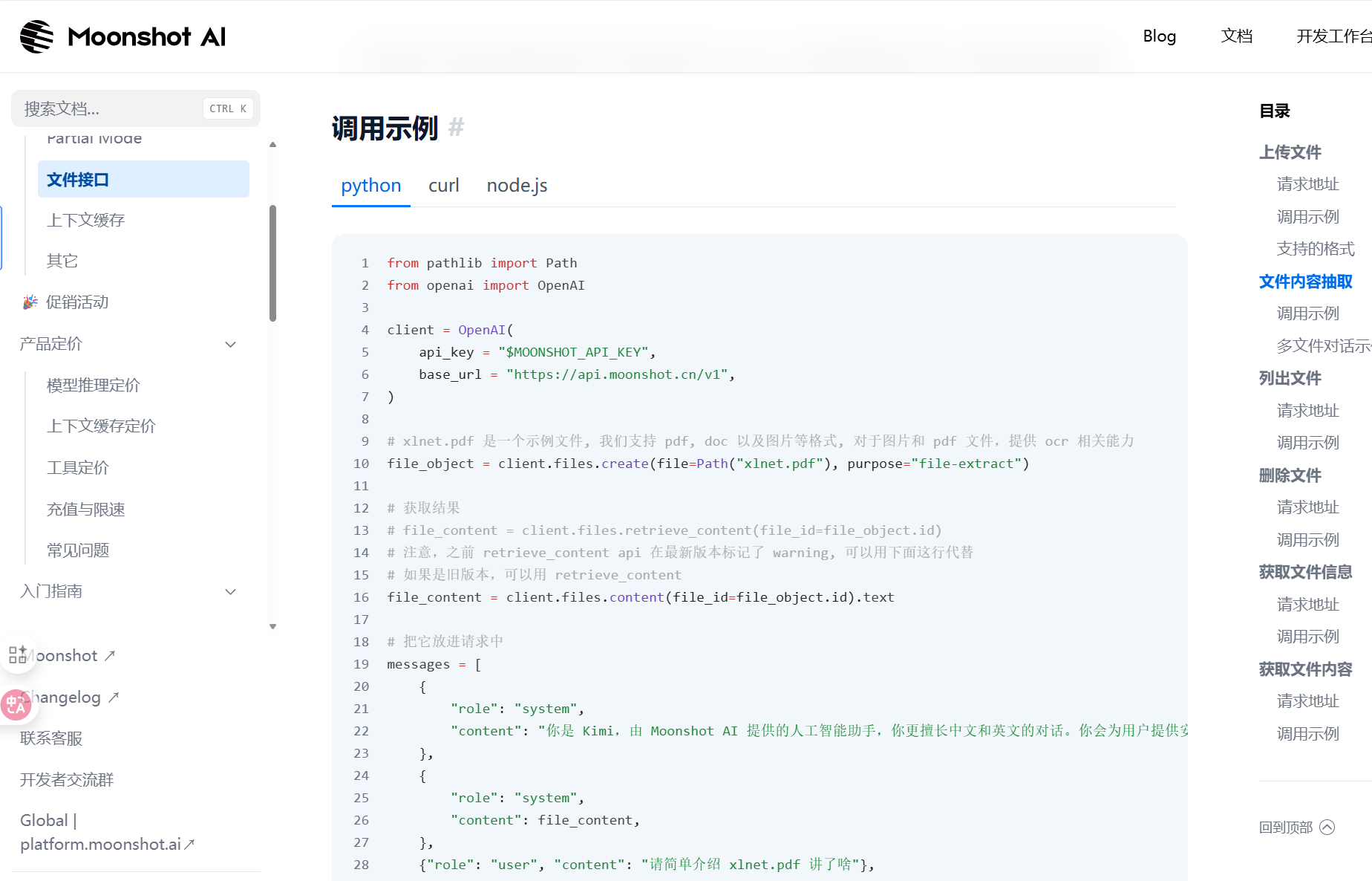Jump to 删除文件 in table of contents
1372x881 pixels.
click(x=1290, y=475)
